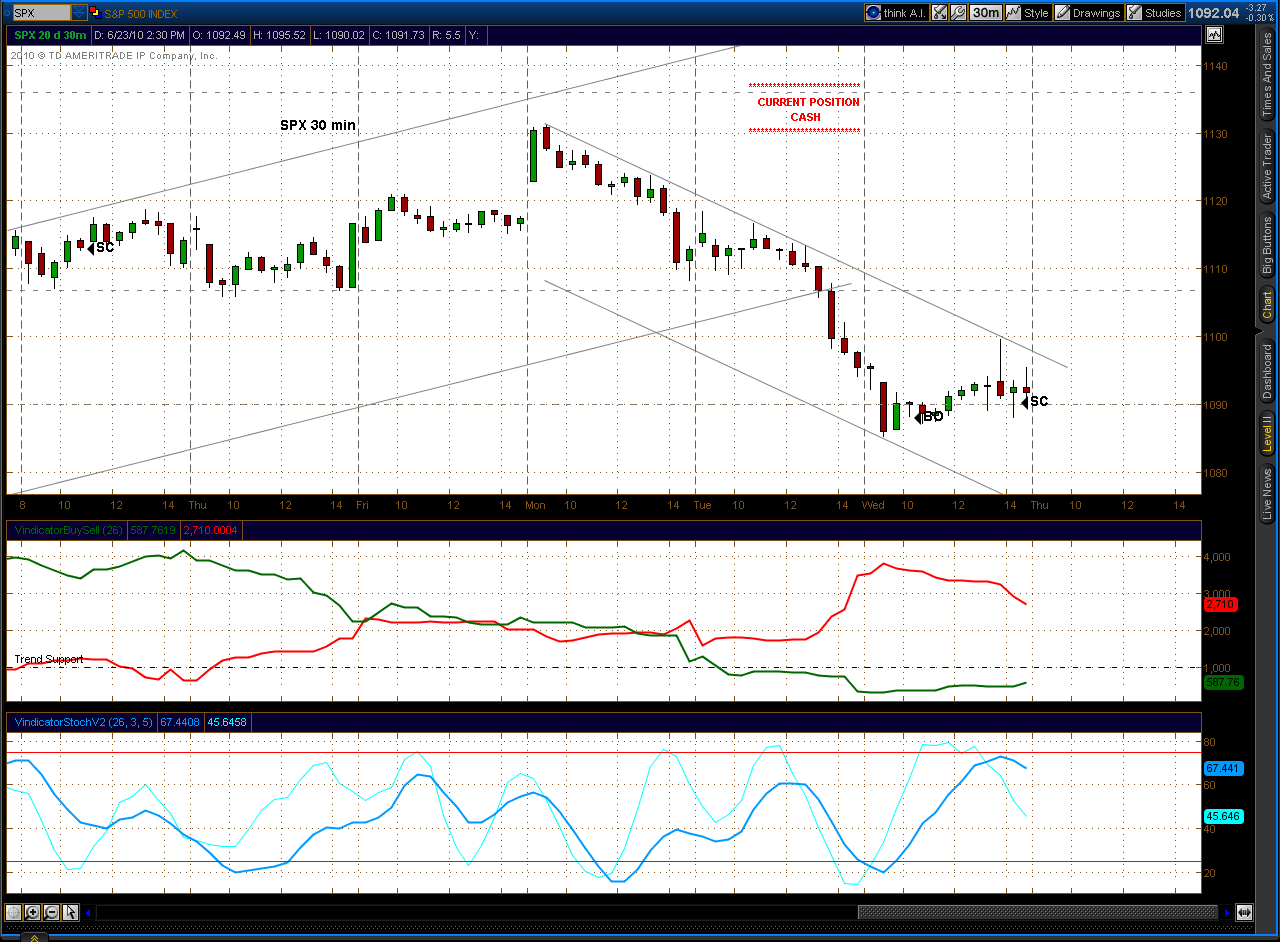Switch to Active Trader tab
Viewport: 1280px width, 942px height.
tap(1267, 166)
